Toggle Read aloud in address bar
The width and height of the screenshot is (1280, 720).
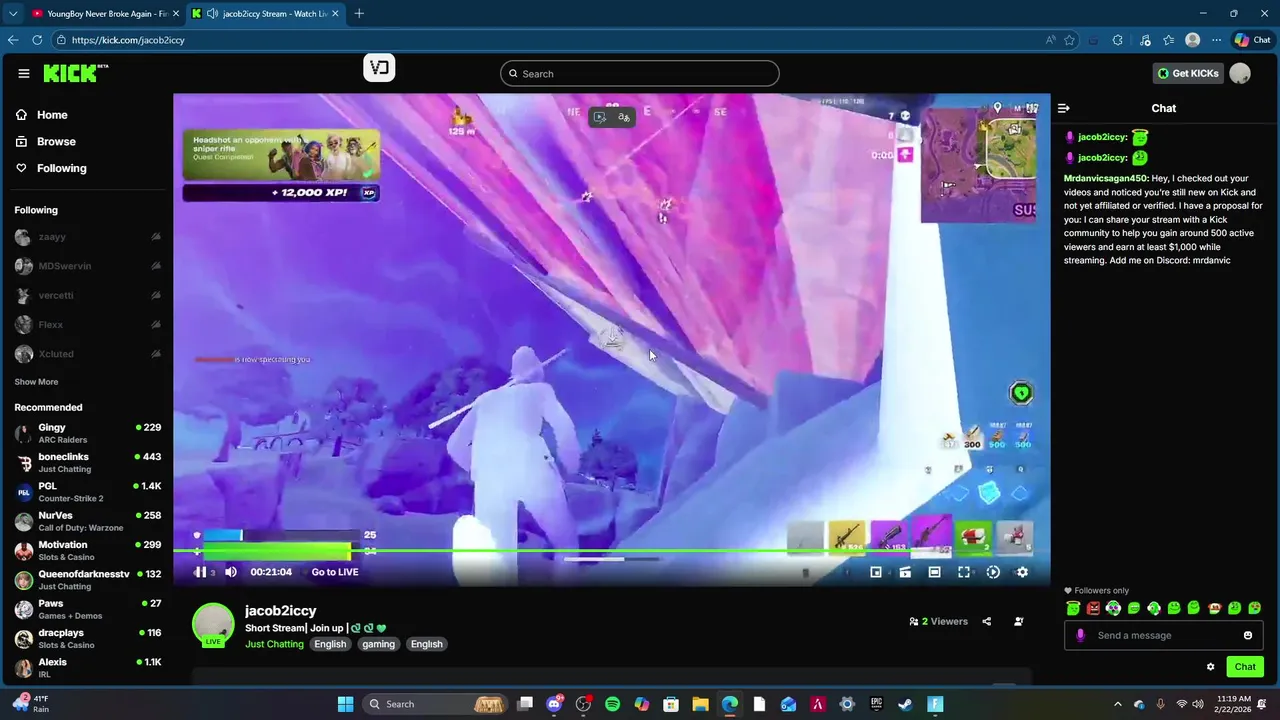click(1051, 40)
